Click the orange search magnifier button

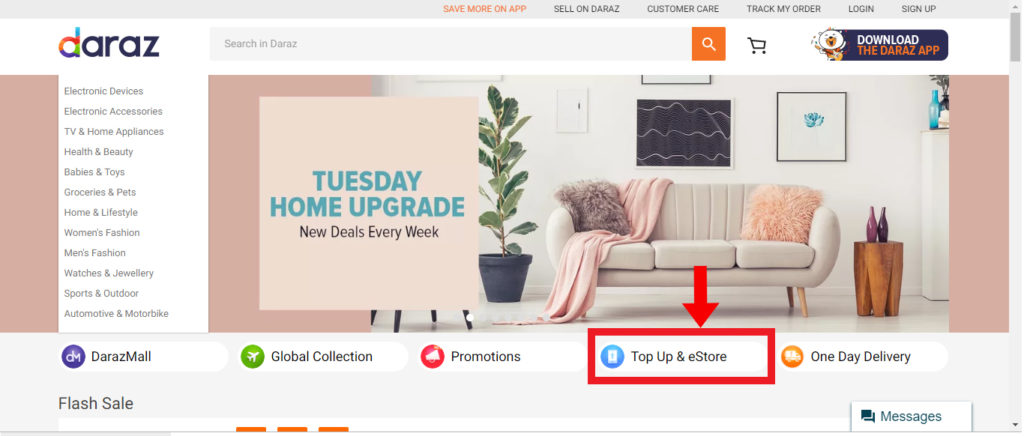click(709, 44)
